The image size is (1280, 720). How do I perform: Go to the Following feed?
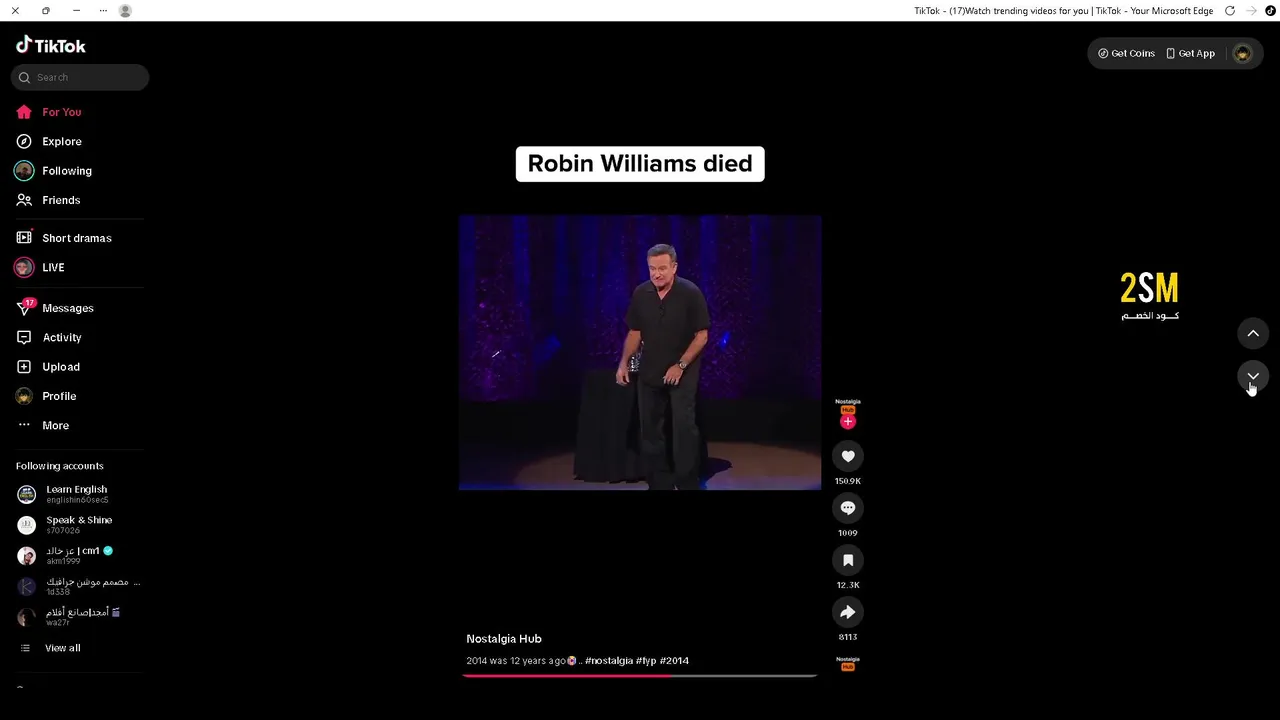(67, 171)
